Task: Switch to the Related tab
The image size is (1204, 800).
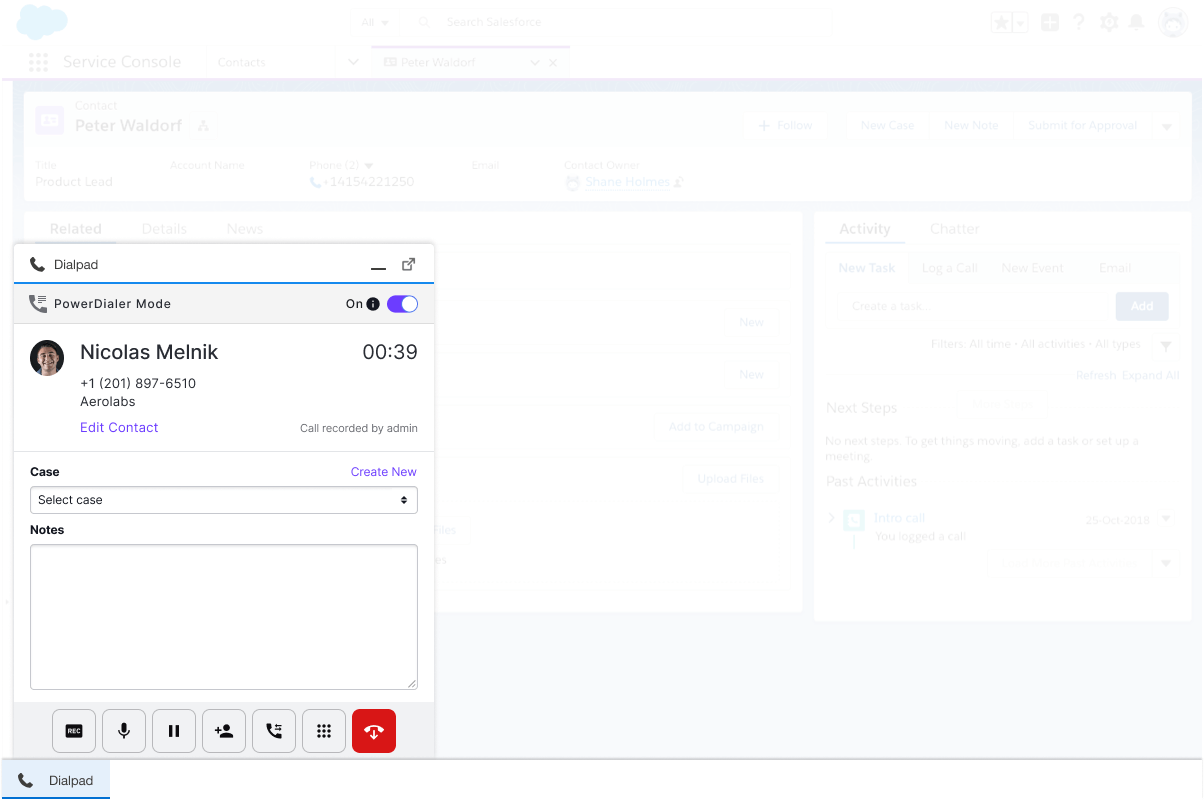Action: point(76,229)
